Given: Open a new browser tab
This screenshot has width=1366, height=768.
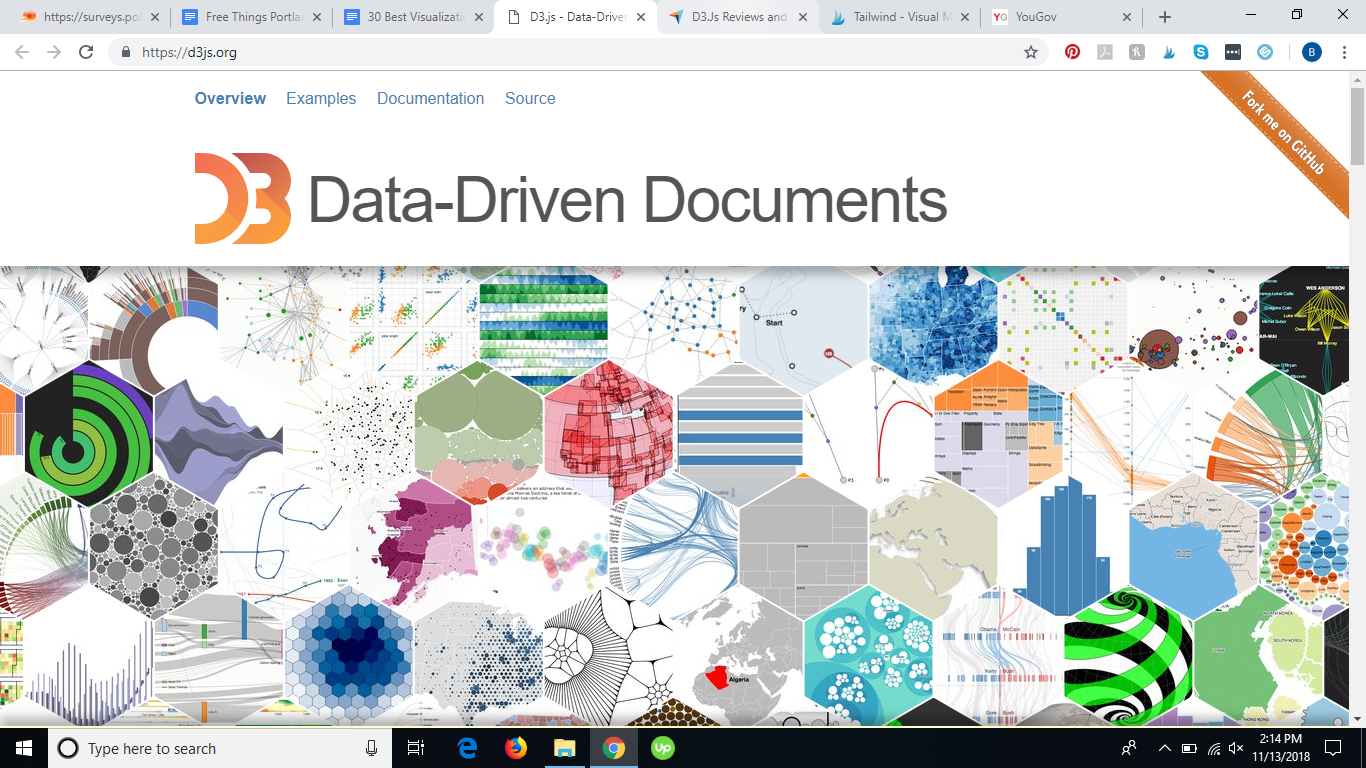Looking at the screenshot, I should pos(1165,17).
